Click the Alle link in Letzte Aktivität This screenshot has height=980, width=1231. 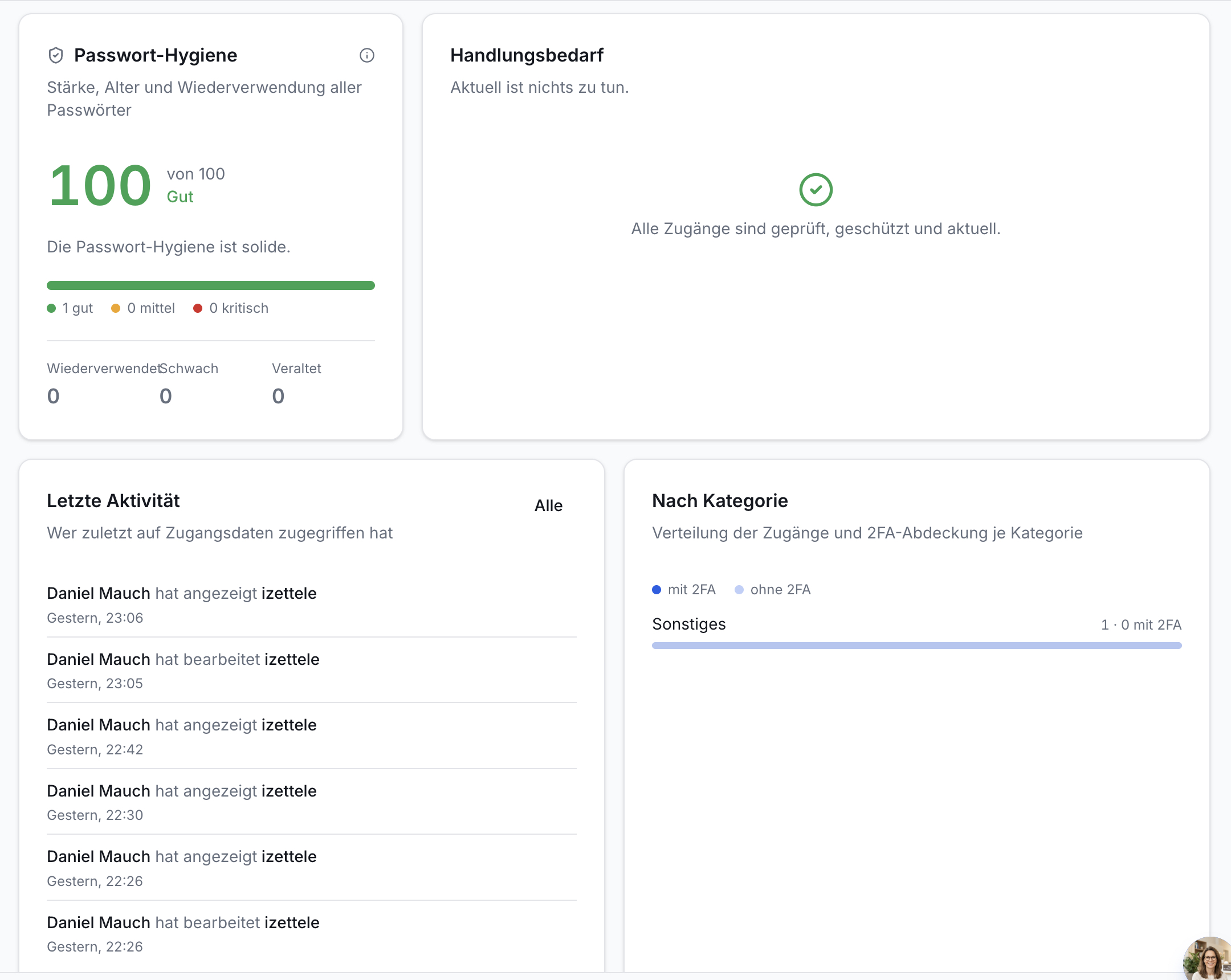click(x=548, y=506)
